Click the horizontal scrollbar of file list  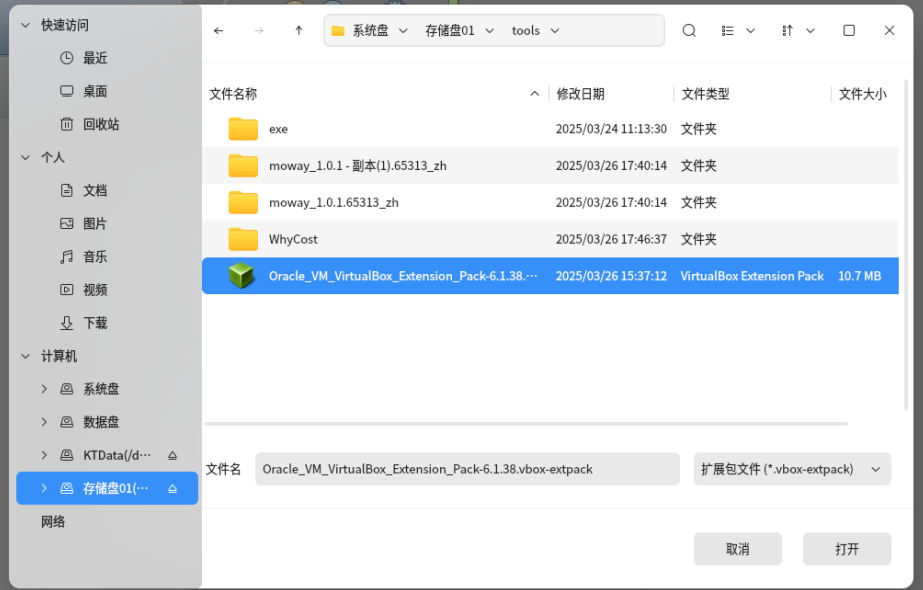pos(526,423)
